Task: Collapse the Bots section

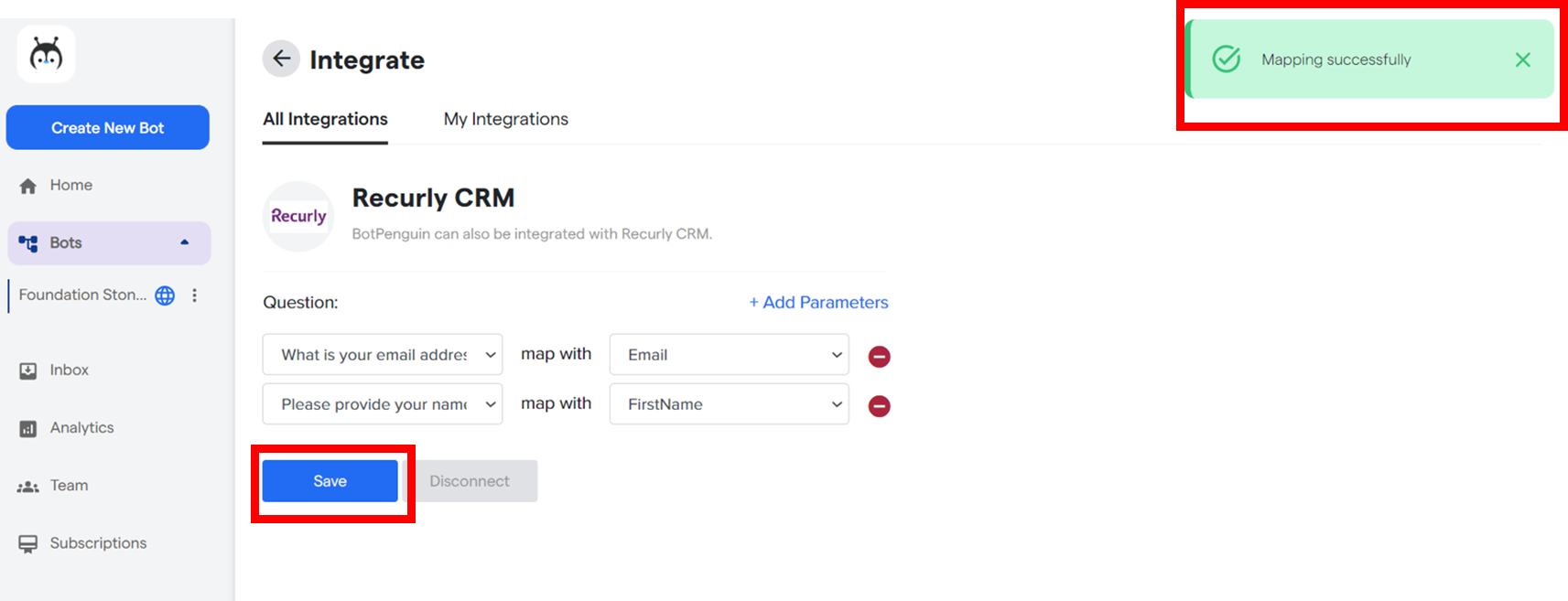Action: [x=184, y=243]
